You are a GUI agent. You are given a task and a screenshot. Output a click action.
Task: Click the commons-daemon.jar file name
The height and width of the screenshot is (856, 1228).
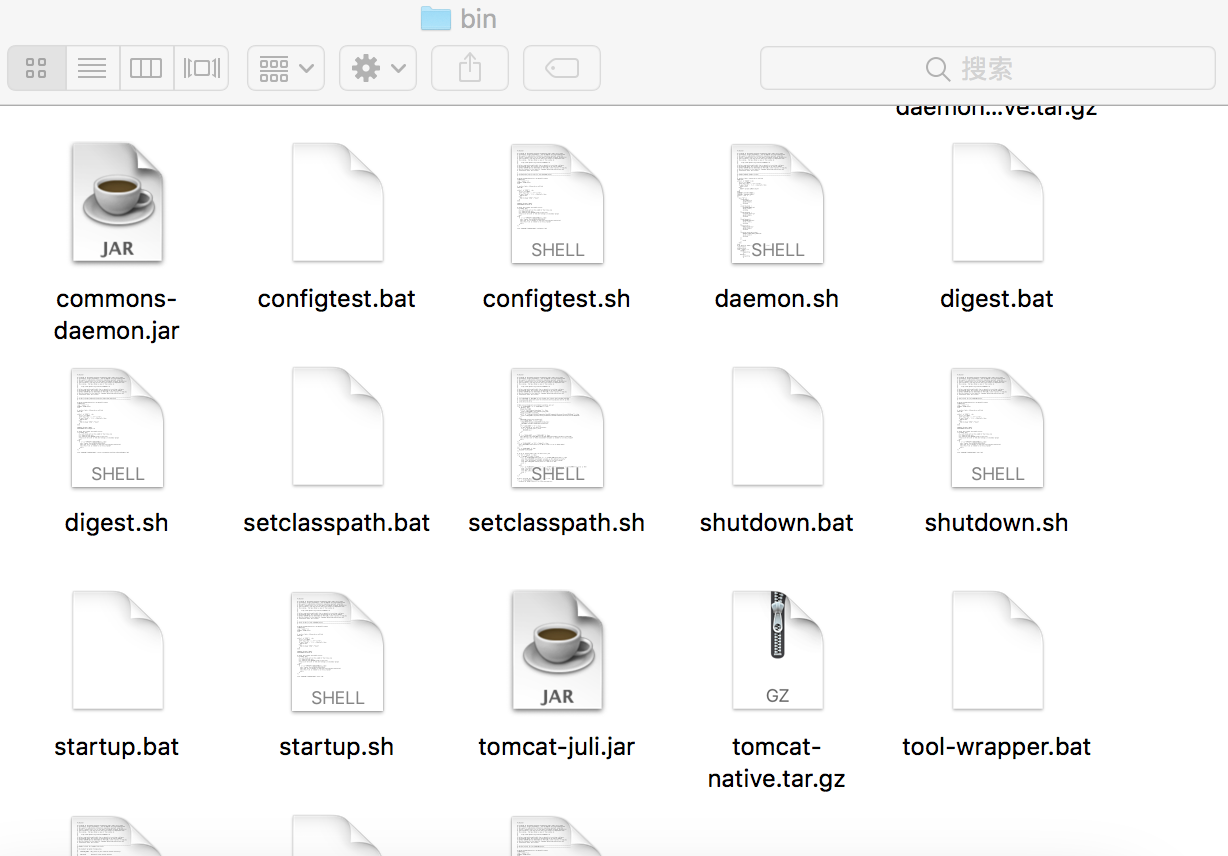[x=117, y=315]
